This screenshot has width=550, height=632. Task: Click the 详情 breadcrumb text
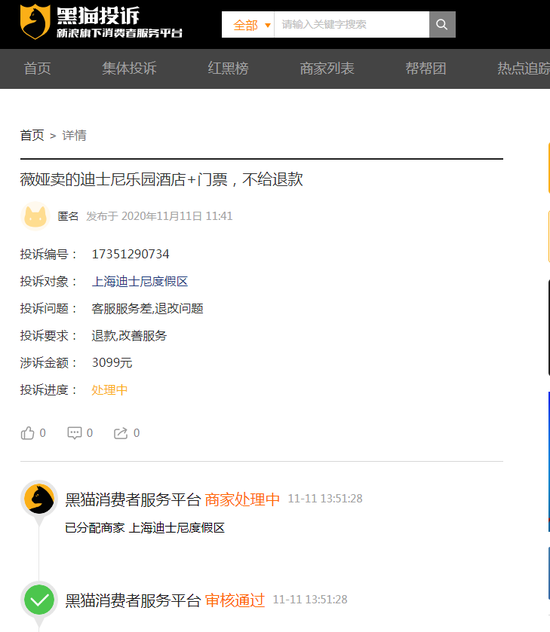tap(74, 135)
